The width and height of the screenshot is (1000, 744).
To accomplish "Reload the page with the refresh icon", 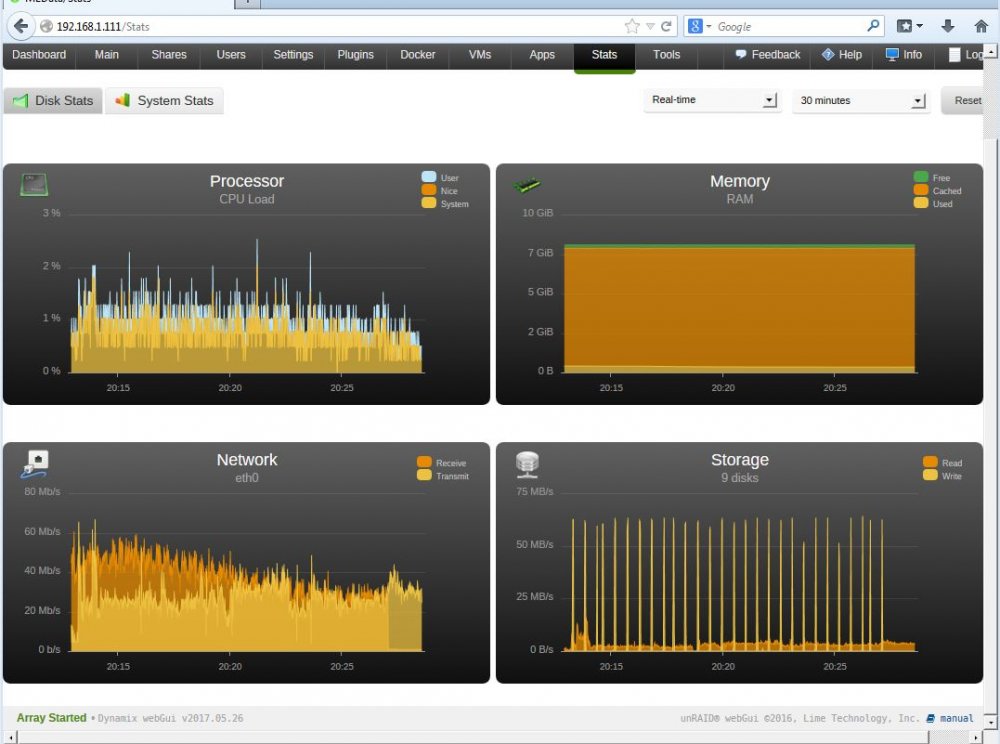I will [x=666, y=26].
